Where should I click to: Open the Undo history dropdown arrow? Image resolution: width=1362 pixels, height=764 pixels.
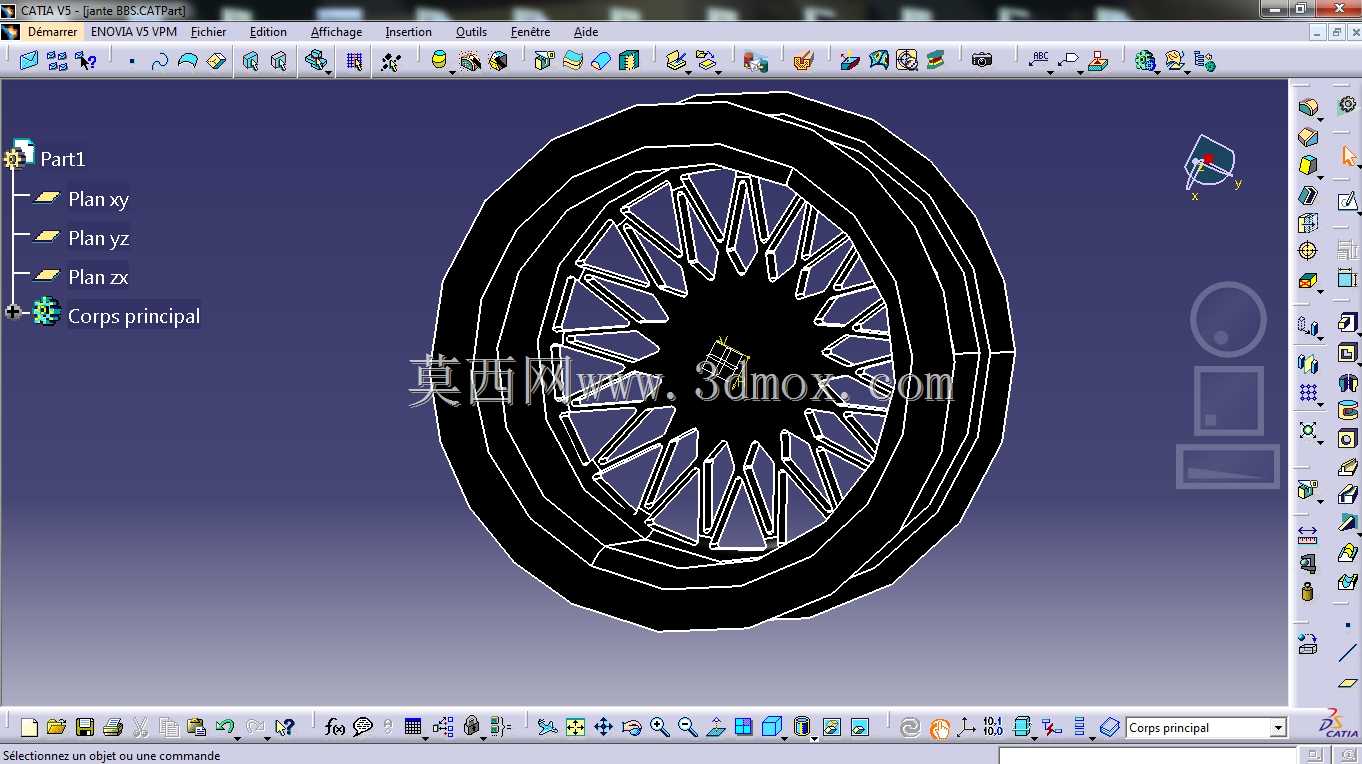tap(237, 738)
